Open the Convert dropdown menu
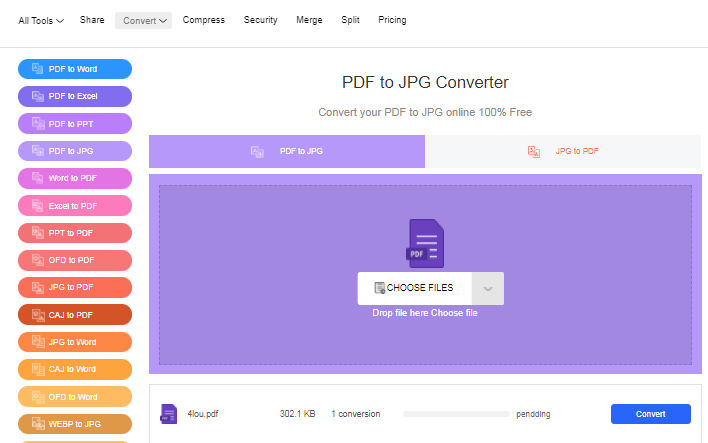Viewport: 708px width, 443px height. (144, 21)
